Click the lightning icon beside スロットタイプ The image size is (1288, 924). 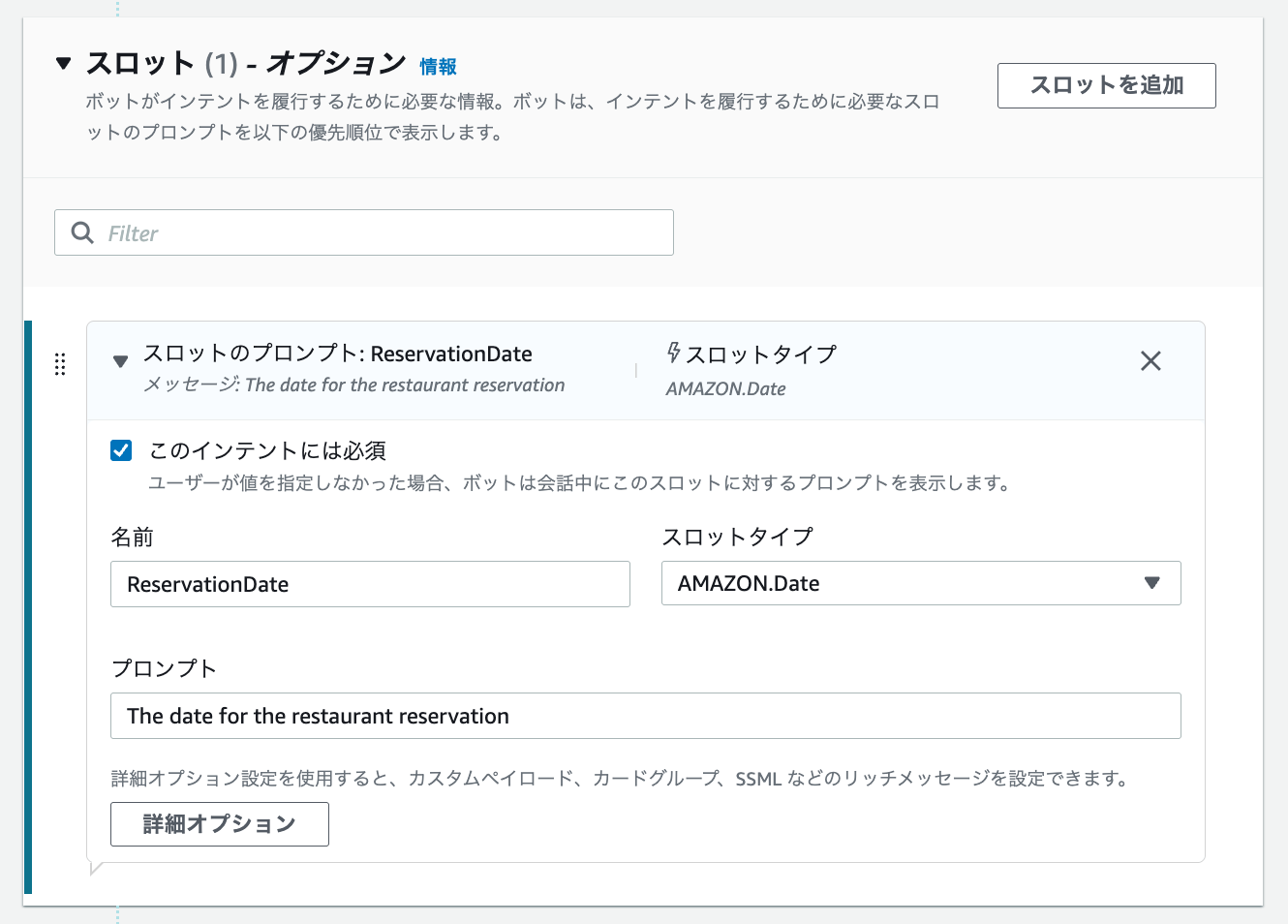tap(673, 353)
